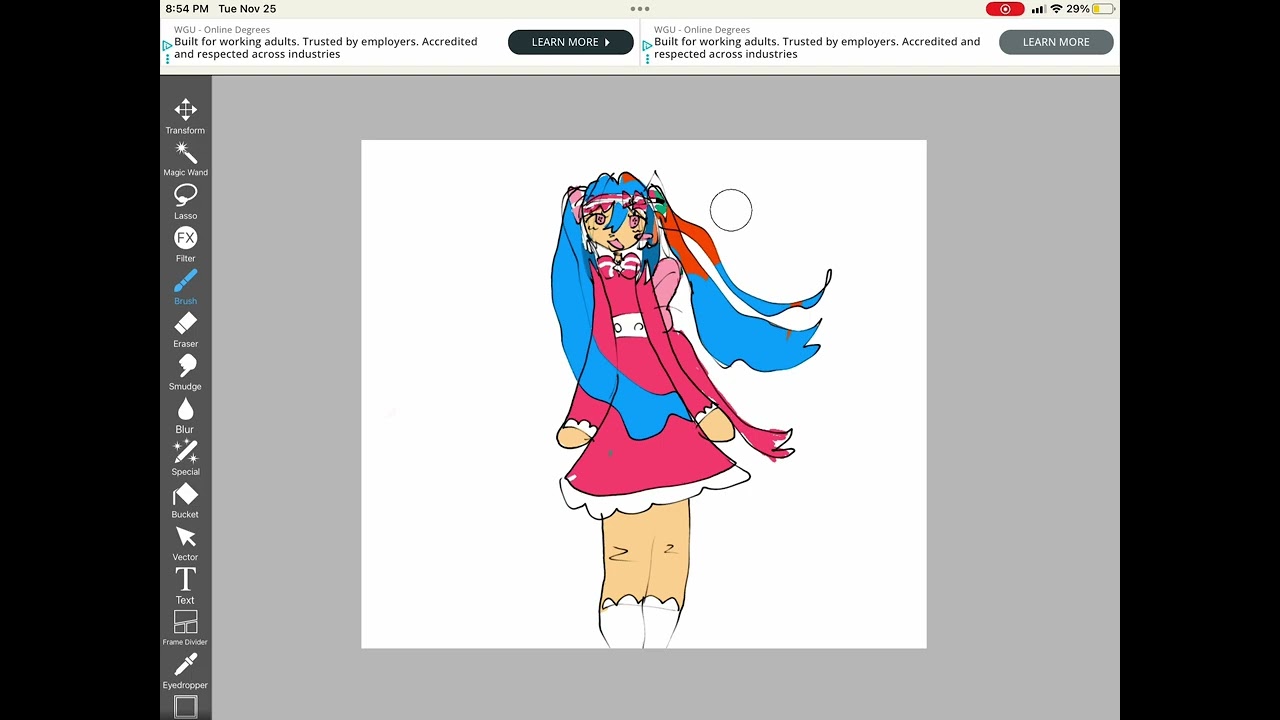Viewport: 1280px width, 720px height.
Task: Open right ad text 'Built for working adults'
Action: pyautogui.click(x=817, y=48)
